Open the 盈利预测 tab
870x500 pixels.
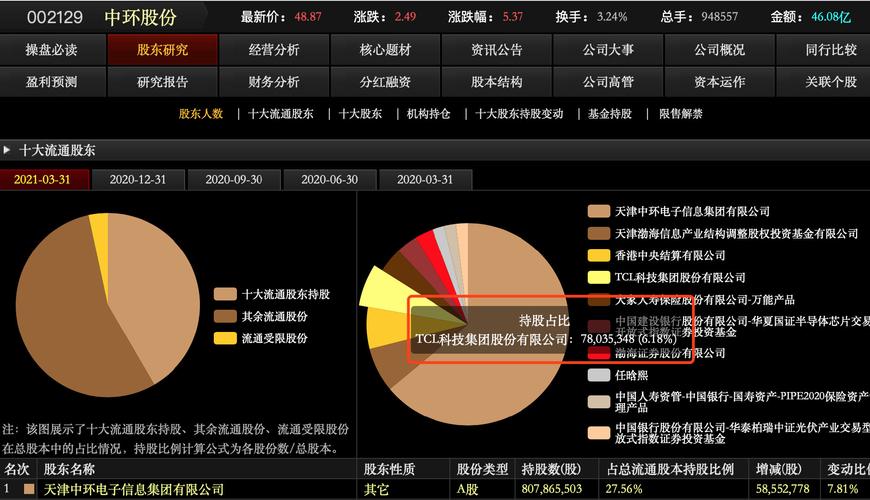point(52,82)
